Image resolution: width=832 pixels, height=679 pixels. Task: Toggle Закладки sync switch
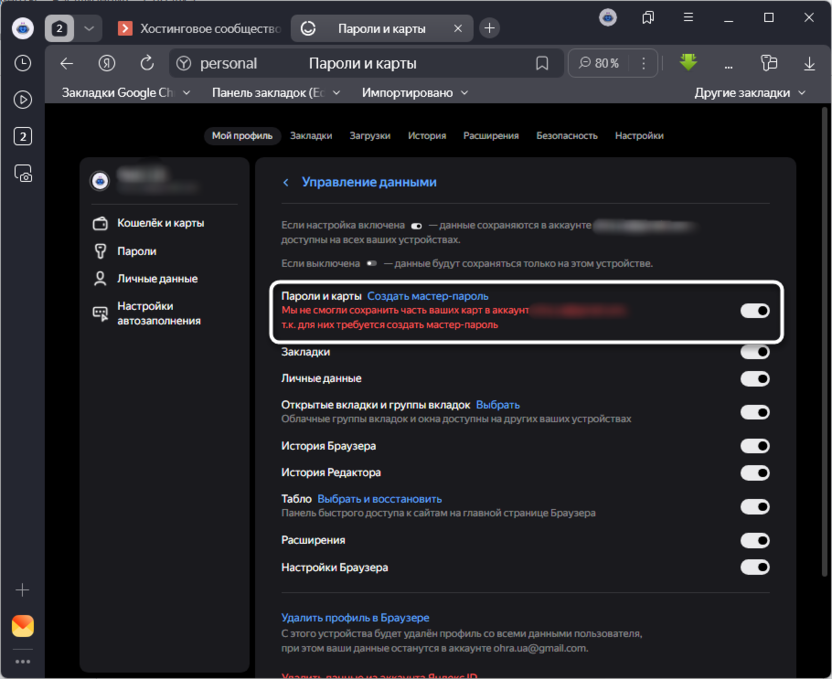tap(755, 352)
